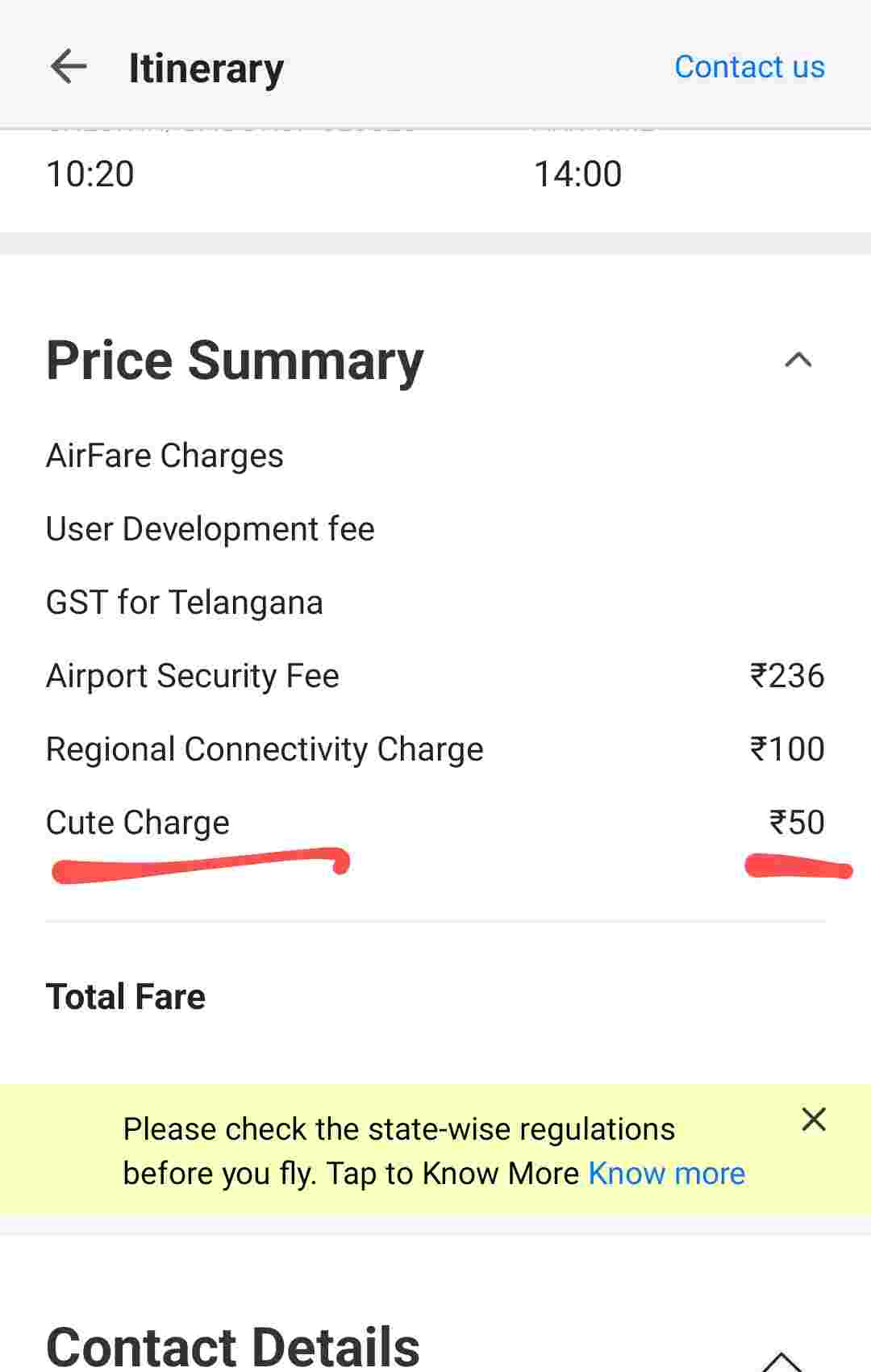Tap Know more in the yellow banner
Image resolution: width=871 pixels, height=1372 pixels.
point(666,1174)
